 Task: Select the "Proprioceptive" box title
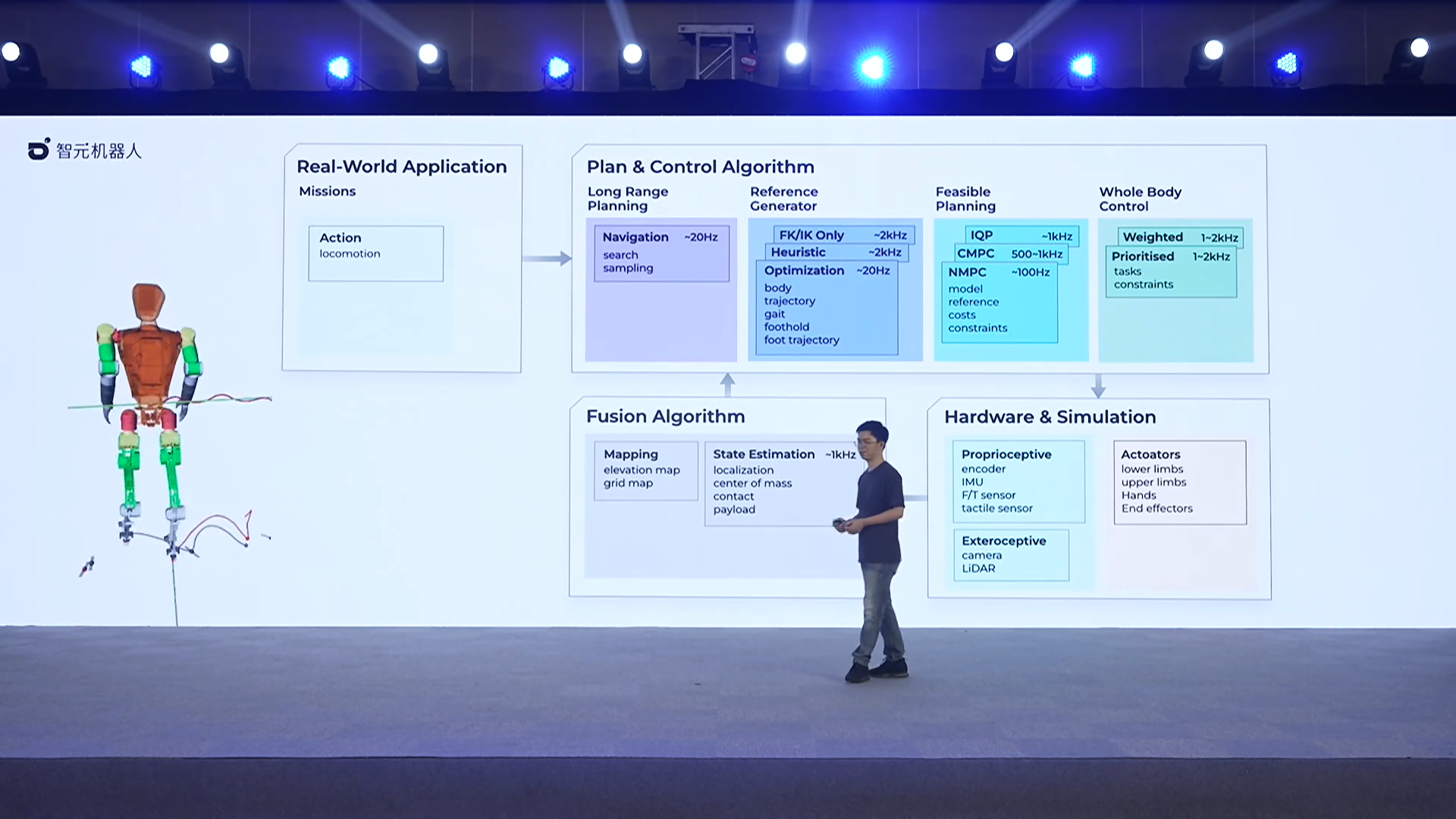pos(1006,454)
